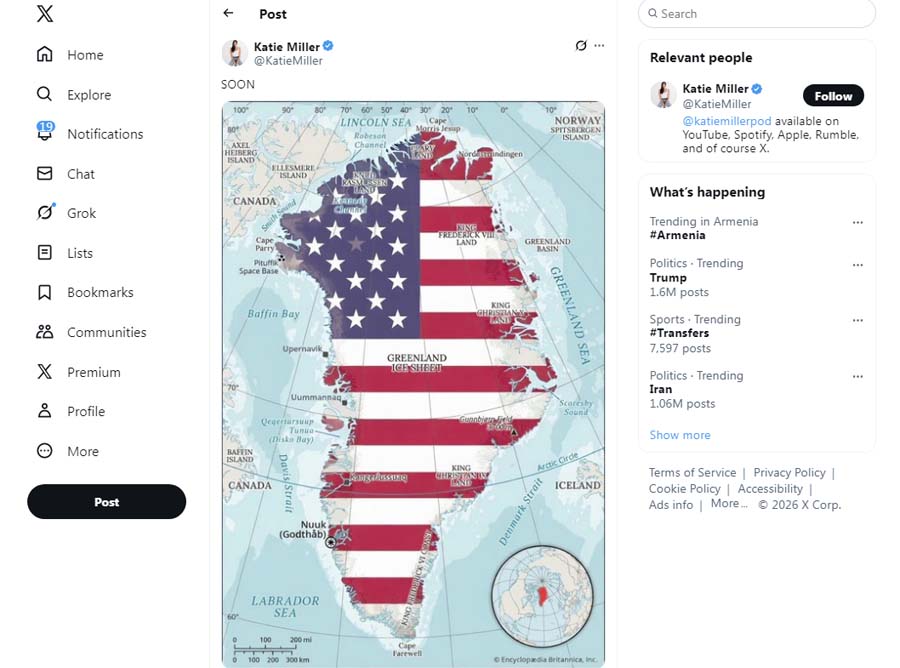Open the Notifications bell icon
Viewport: 900px width, 668px height.
tap(45, 133)
